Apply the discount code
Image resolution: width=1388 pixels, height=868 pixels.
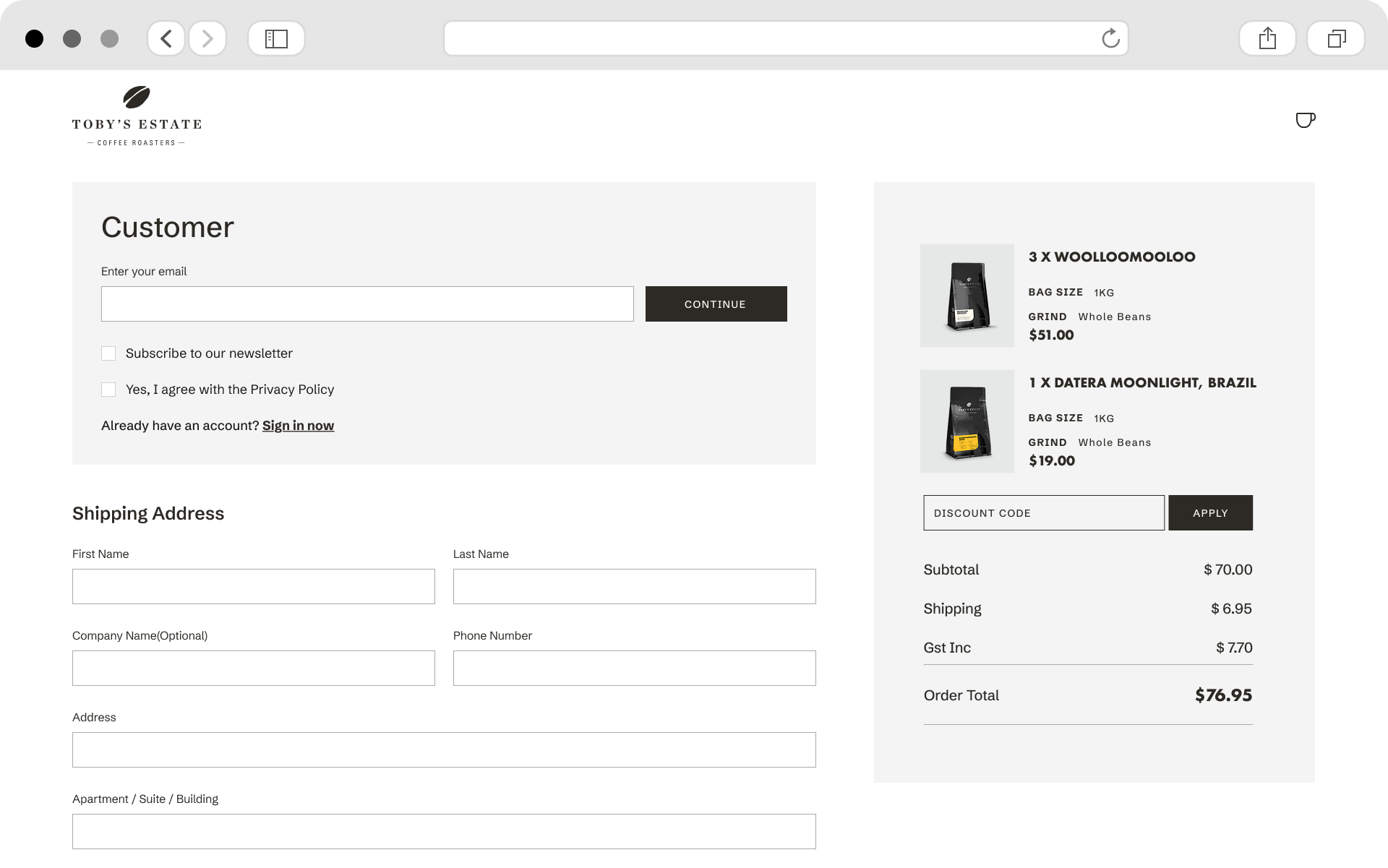[1210, 513]
